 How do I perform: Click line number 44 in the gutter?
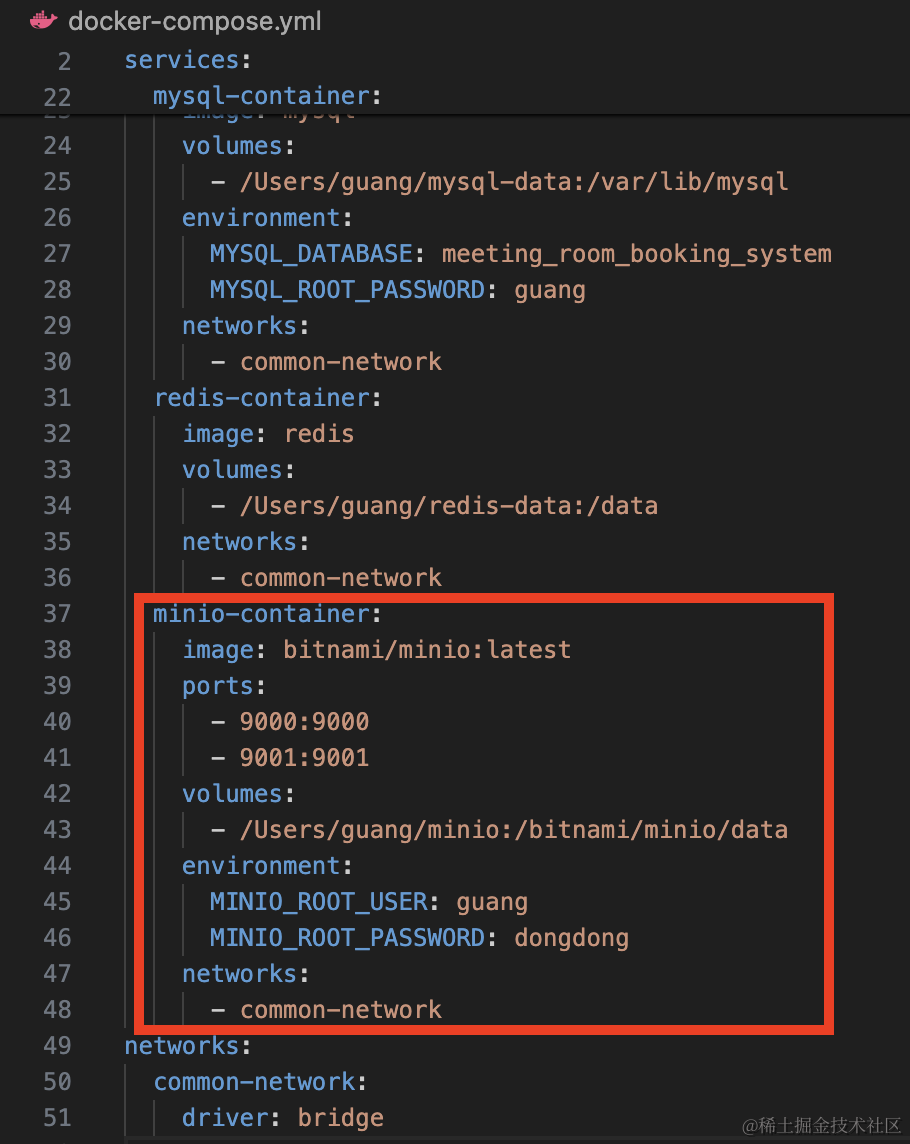pyautogui.click(x=58, y=865)
